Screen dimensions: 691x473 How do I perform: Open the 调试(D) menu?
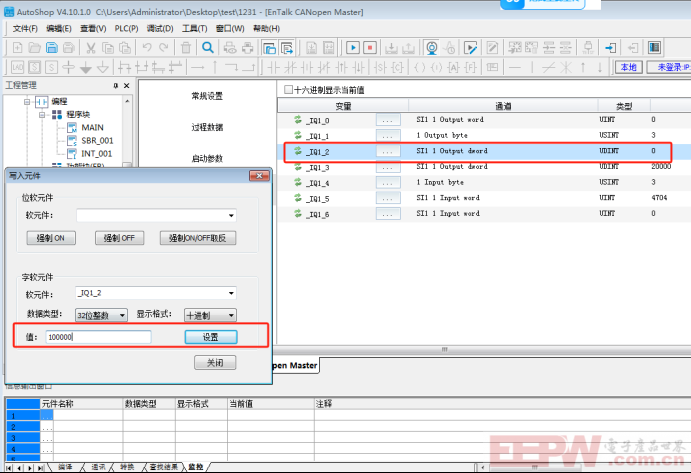[160, 29]
